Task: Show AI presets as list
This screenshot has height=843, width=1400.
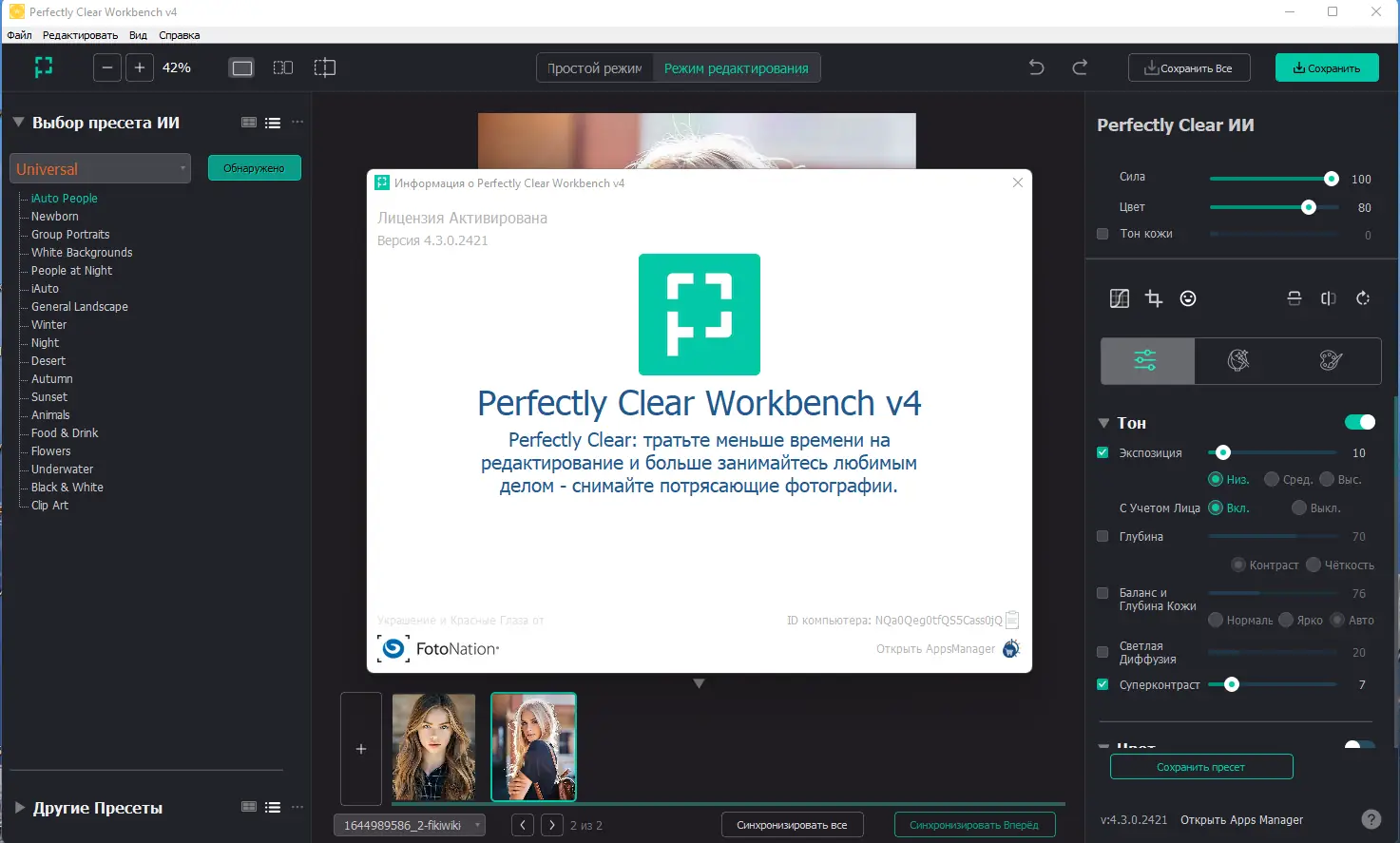Action: pyautogui.click(x=273, y=123)
